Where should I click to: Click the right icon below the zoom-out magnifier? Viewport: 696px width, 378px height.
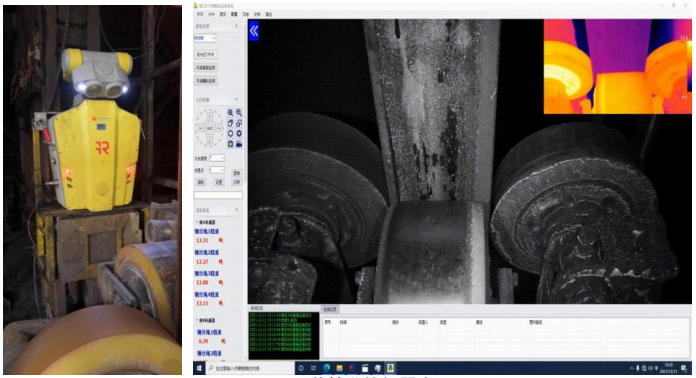tap(239, 123)
